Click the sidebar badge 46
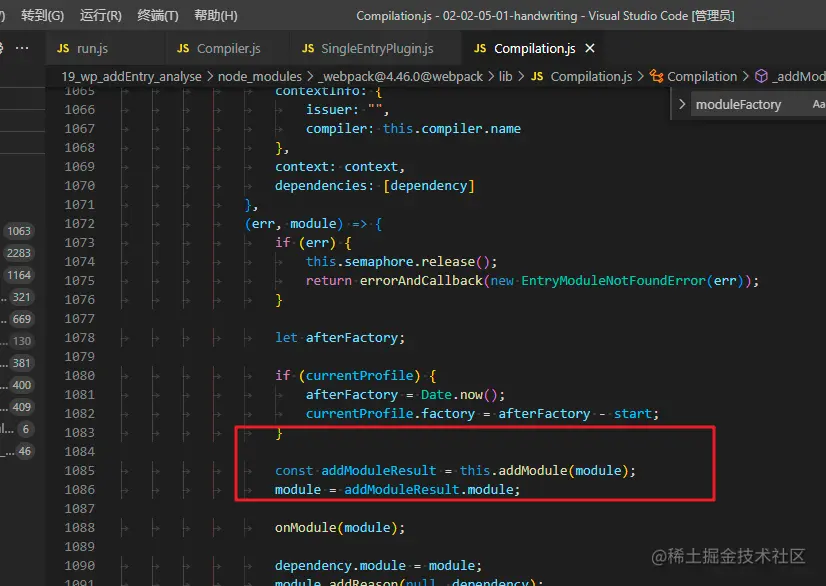Screen dimensions: 826x586 pos(25,451)
